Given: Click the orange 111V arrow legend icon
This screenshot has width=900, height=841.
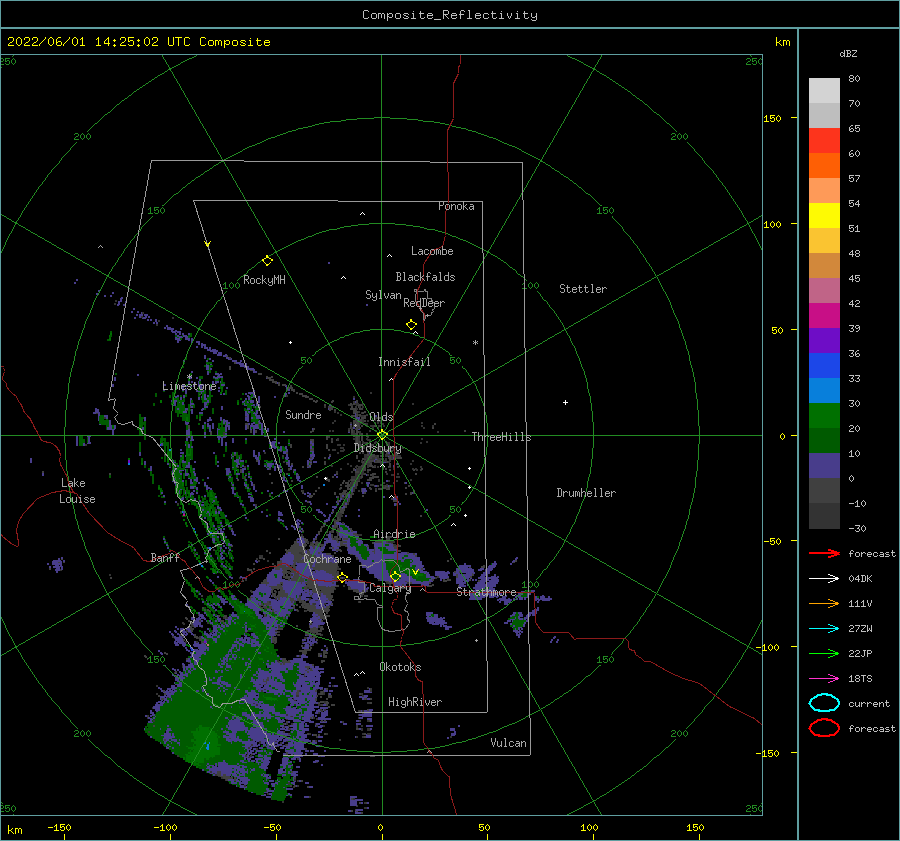Looking at the screenshot, I should 824,603.
